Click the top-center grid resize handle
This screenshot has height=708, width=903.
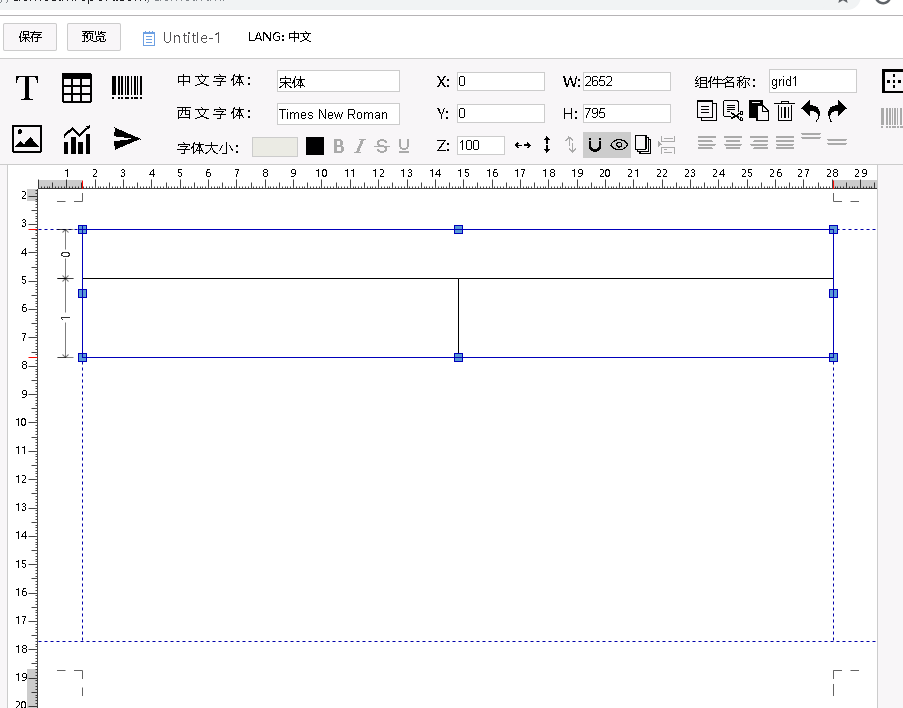tap(458, 229)
